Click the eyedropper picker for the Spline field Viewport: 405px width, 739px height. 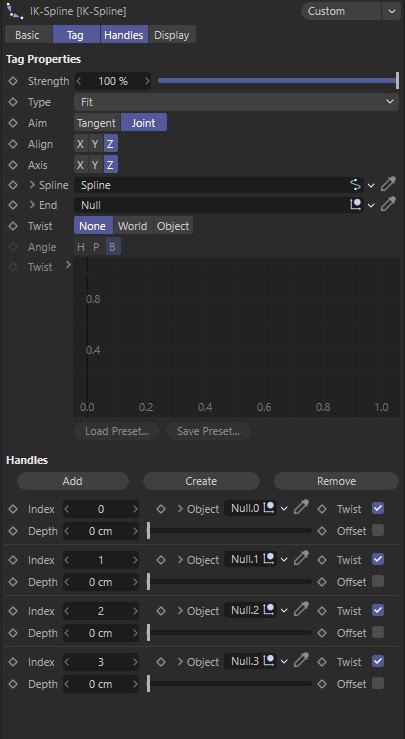388,185
